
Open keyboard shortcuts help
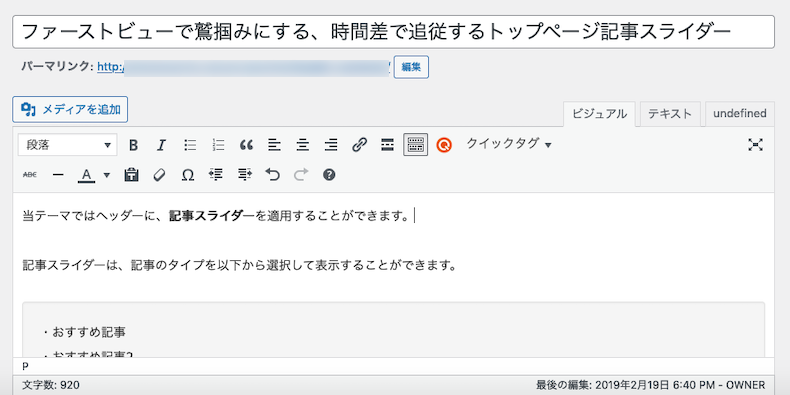[x=329, y=175]
